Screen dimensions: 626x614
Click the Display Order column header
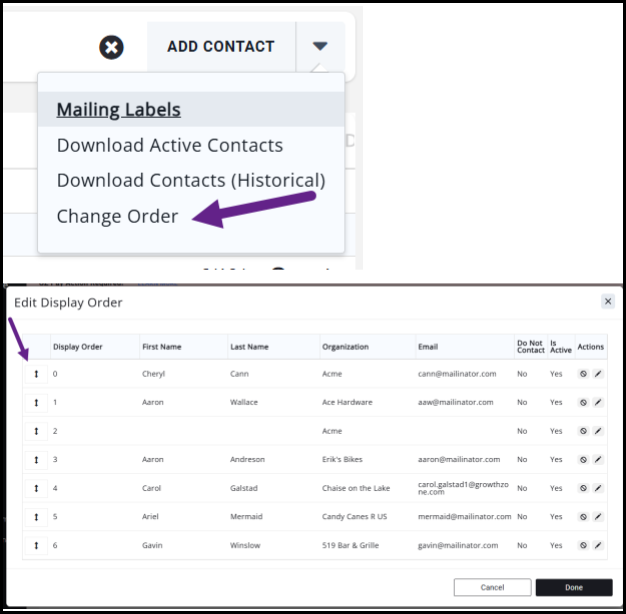point(78,347)
